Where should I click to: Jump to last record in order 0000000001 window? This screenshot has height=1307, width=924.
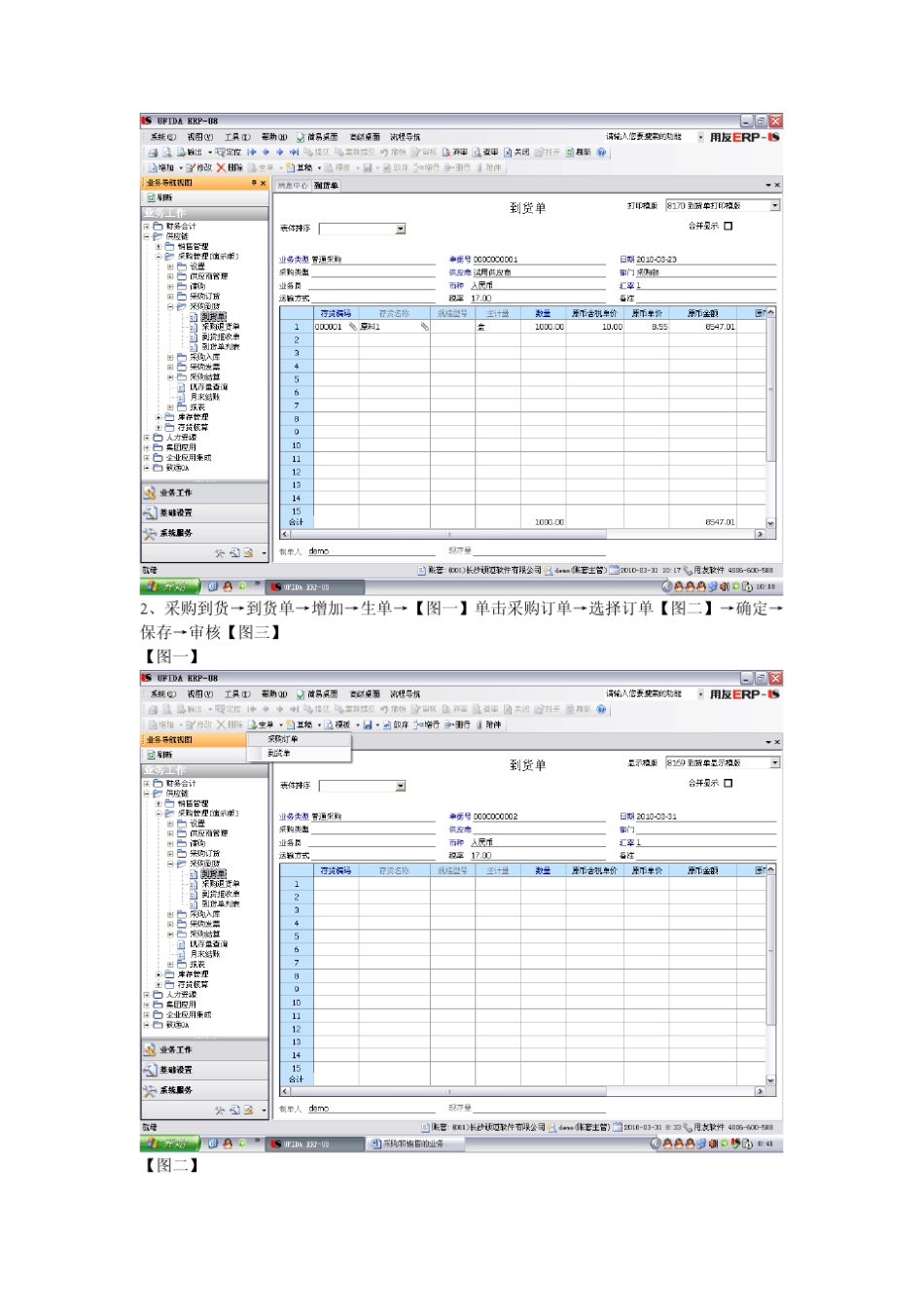coord(294,153)
